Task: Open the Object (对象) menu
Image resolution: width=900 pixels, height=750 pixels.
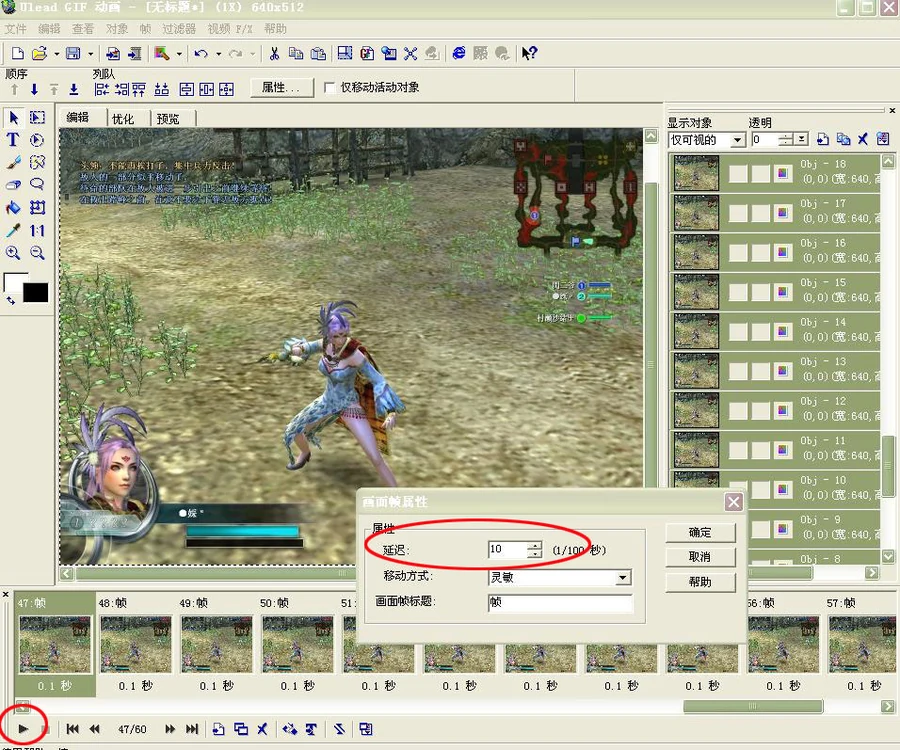Action: point(117,29)
